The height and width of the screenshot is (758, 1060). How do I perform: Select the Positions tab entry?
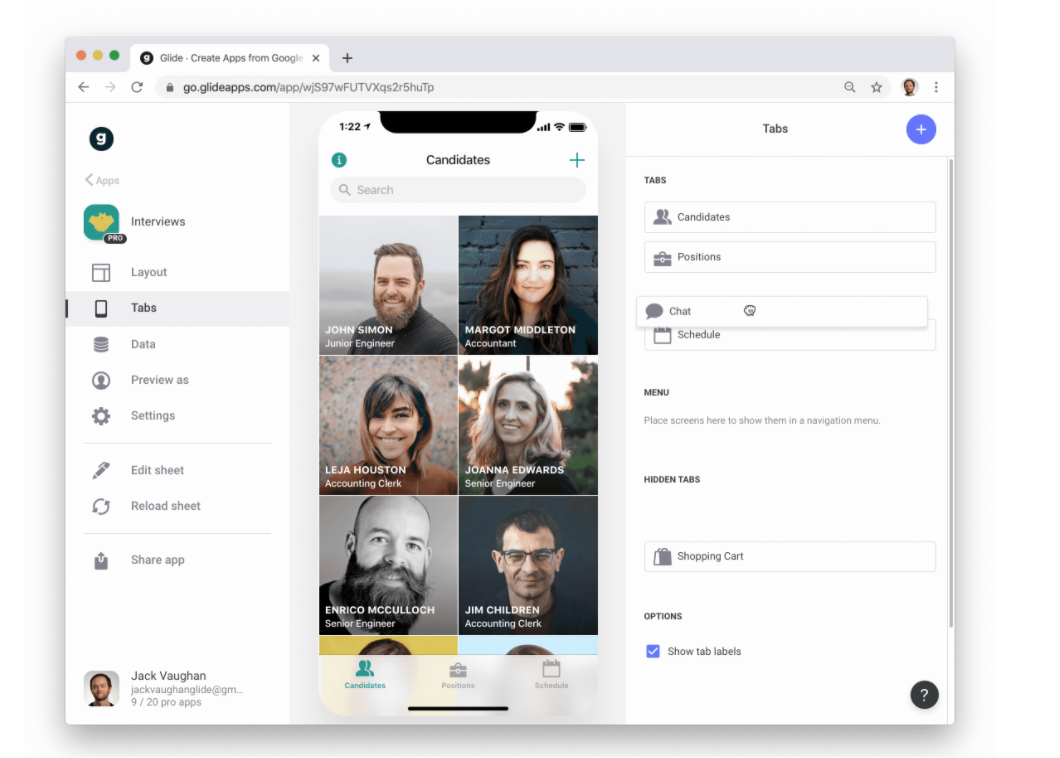pyautogui.click(x=790, y=257)
